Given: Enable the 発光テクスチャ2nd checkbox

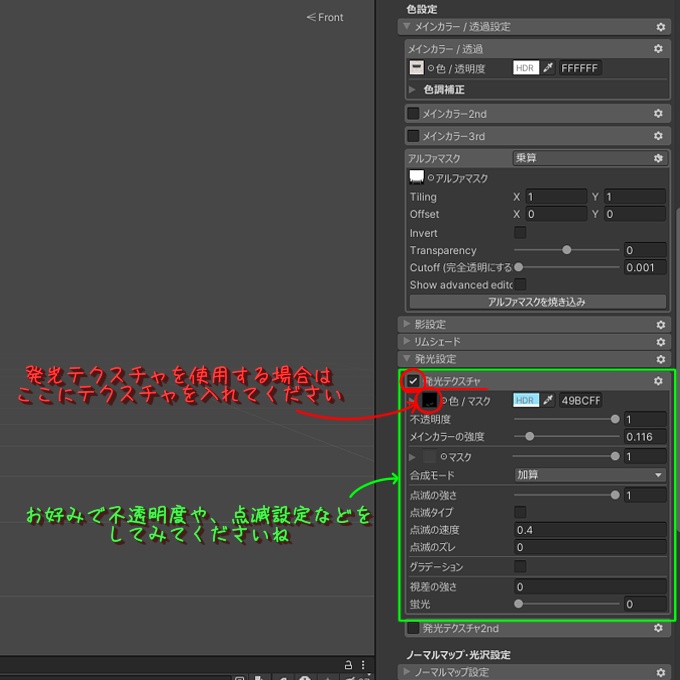Looking at the screenshot, I should 413,628.
